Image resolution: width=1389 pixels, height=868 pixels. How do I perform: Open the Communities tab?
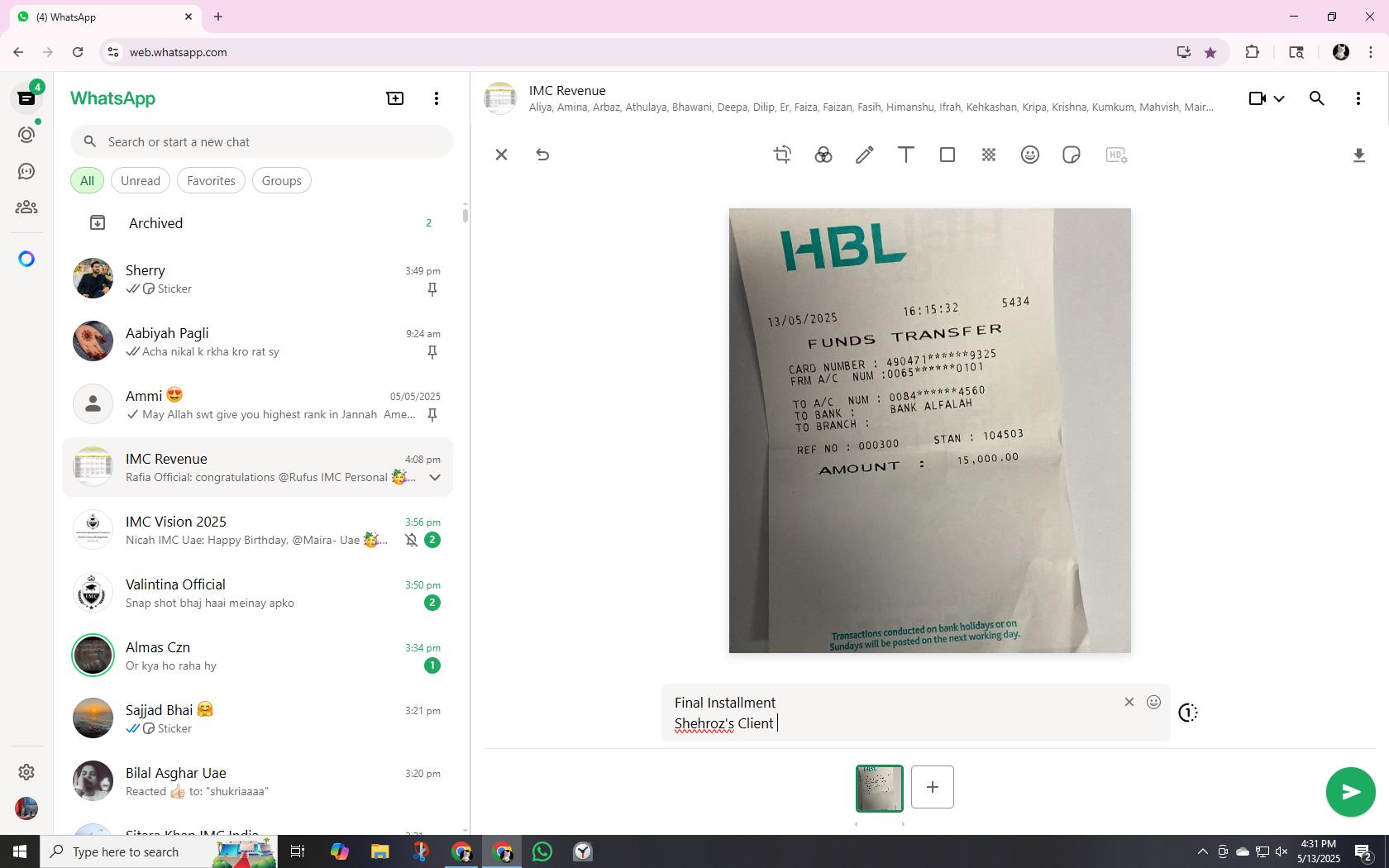point(26,207)
